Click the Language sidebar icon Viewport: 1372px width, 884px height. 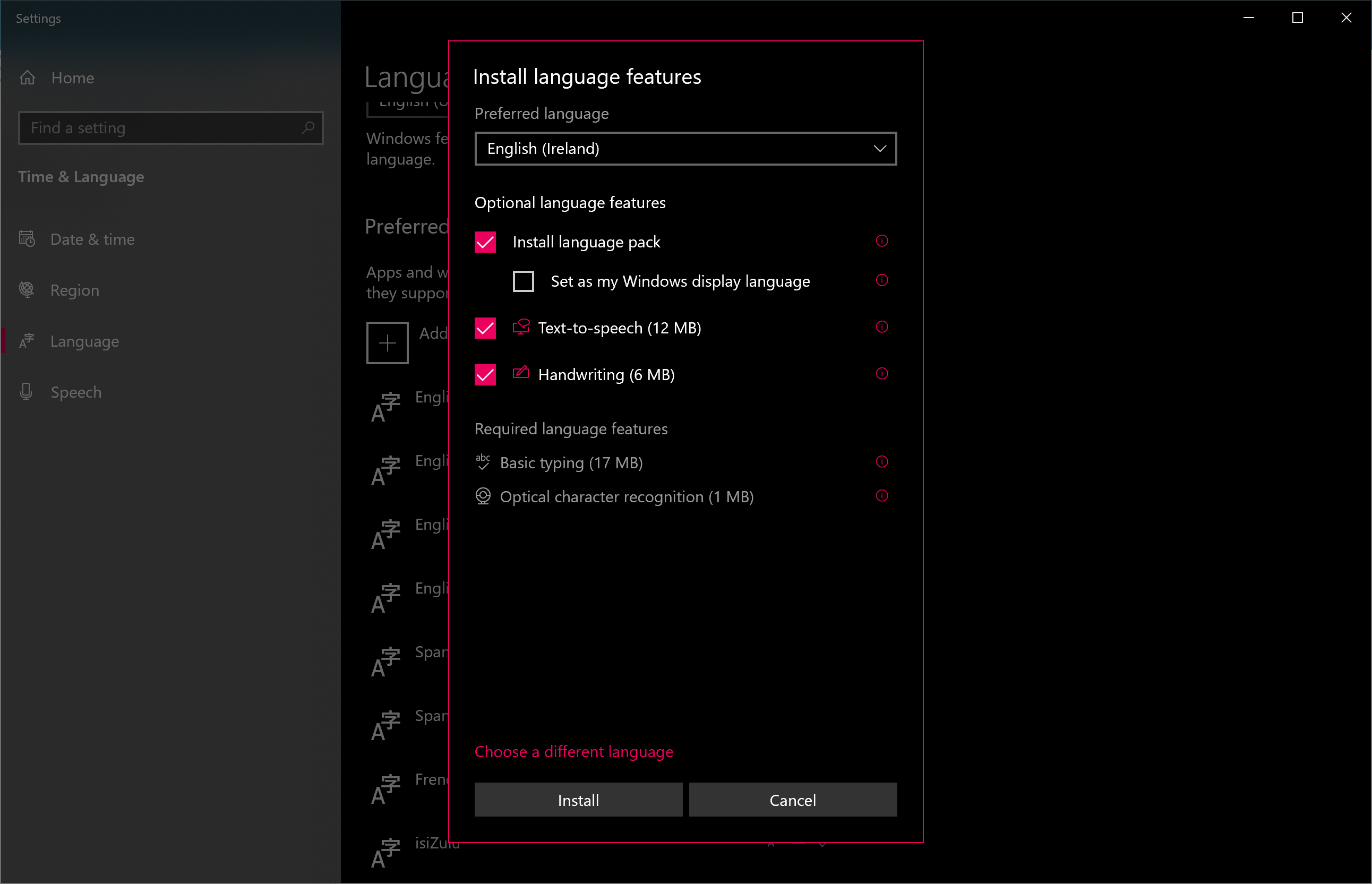[x=27, y=340]
